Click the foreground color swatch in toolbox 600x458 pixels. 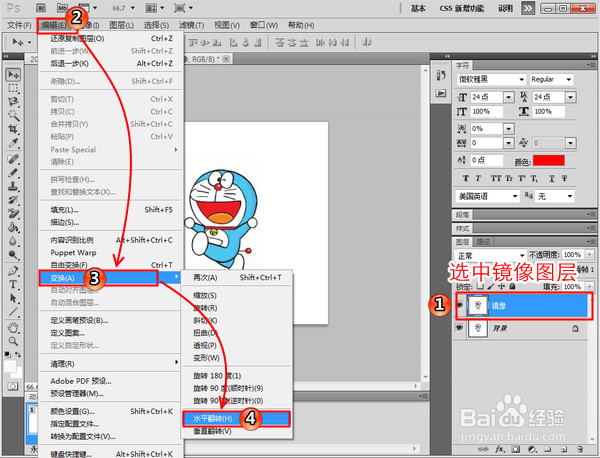10,367
